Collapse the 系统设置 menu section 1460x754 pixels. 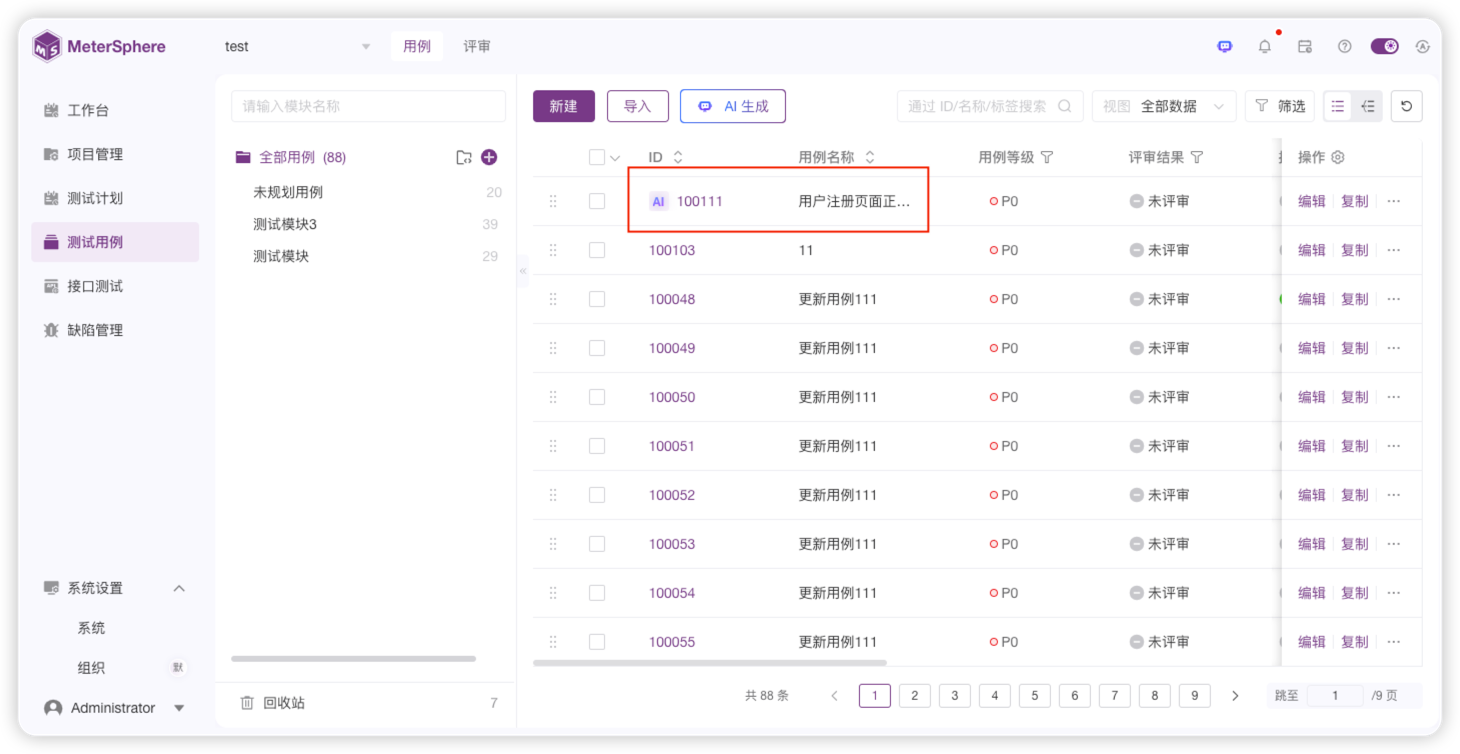click(179, 588)
